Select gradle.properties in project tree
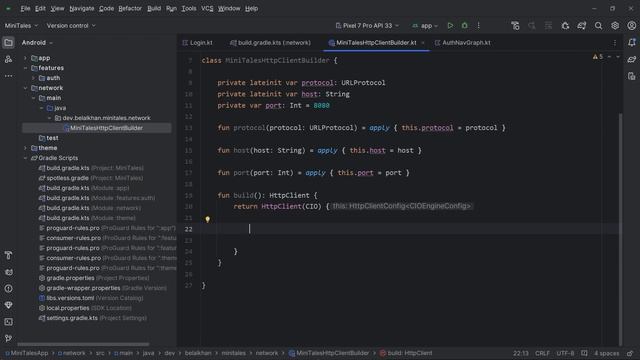Viewport: 640px width, 360px height. point(93,278)
